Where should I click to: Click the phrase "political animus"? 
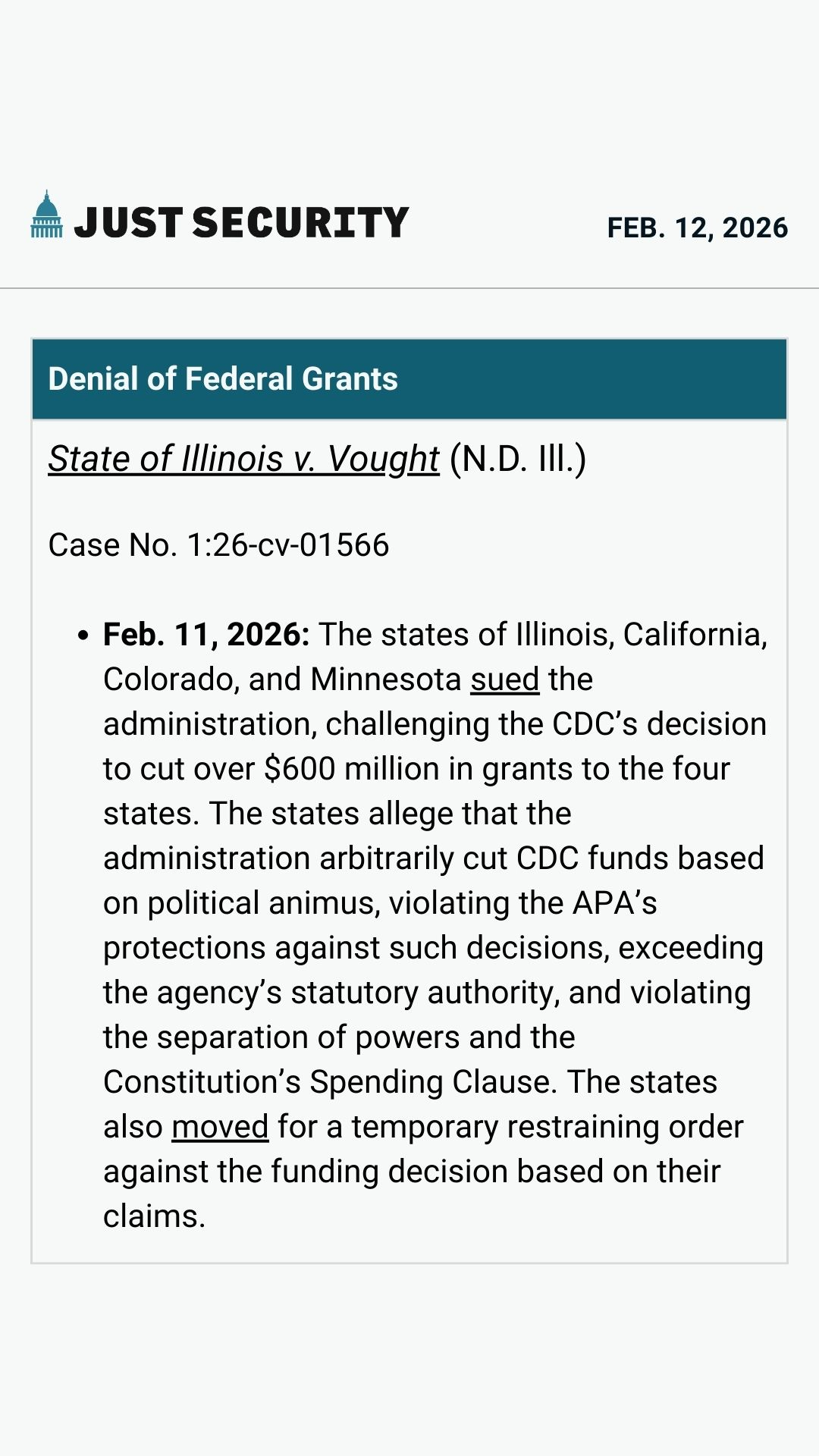point(263,903)
